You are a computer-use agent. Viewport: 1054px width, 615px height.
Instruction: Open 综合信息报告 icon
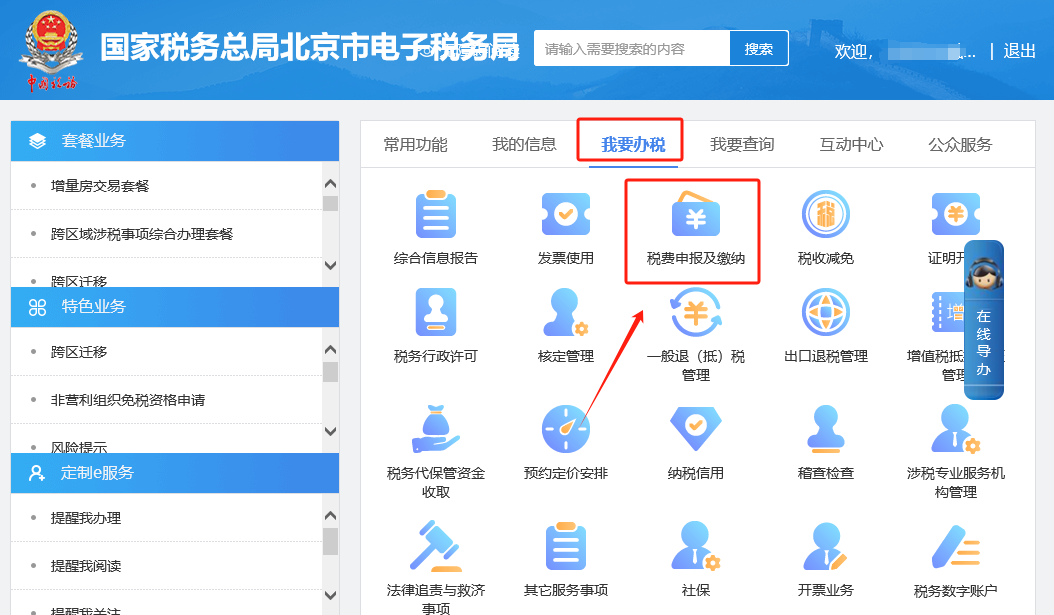point(436,215)
